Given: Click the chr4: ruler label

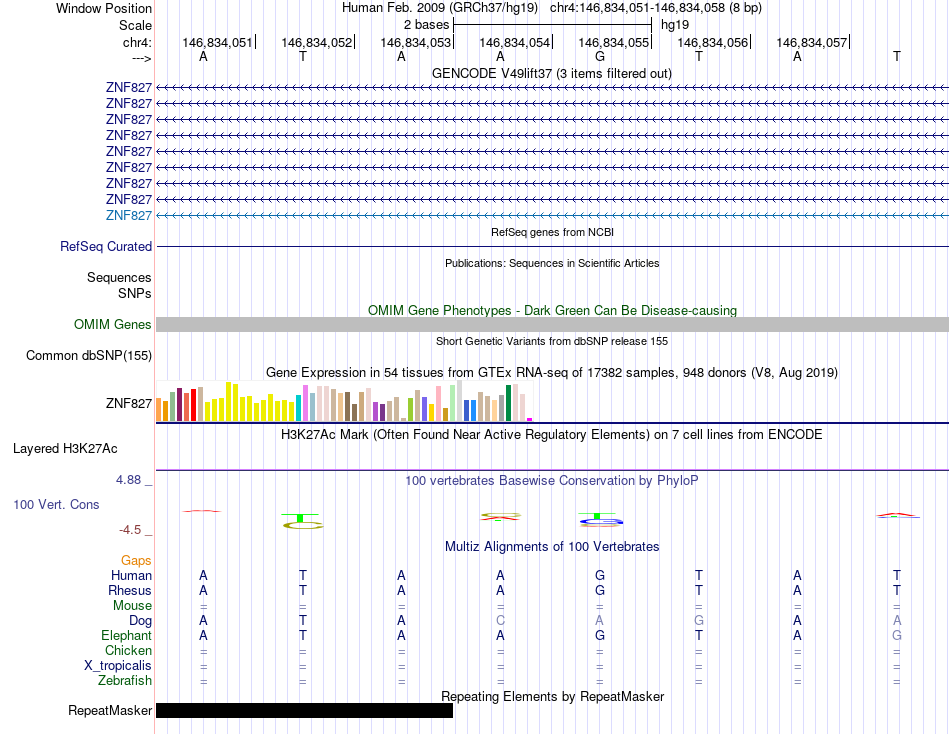Looking at the screenshot, I should 137,42.
